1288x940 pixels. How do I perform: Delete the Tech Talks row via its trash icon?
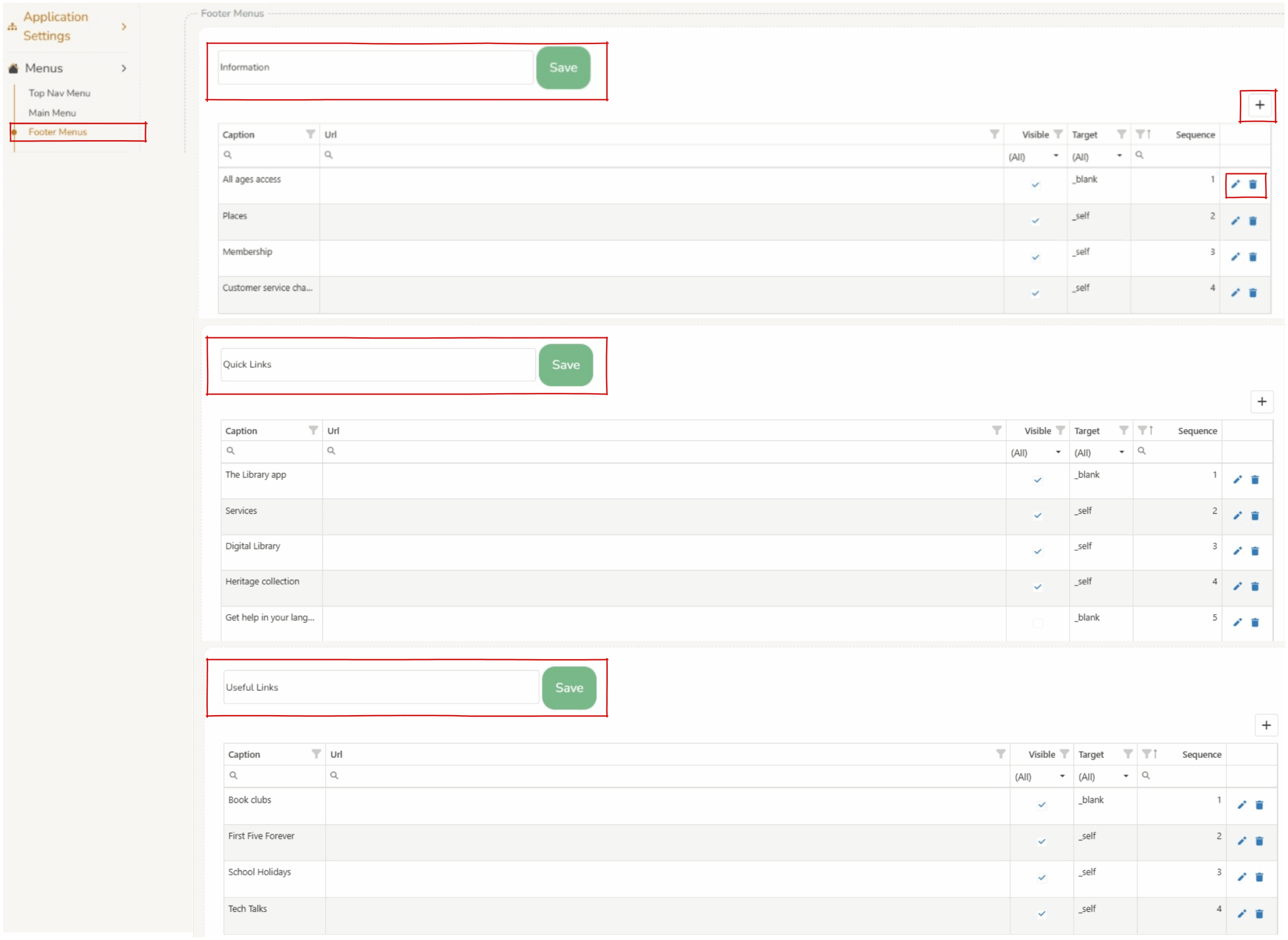(x=1258, y=914)
